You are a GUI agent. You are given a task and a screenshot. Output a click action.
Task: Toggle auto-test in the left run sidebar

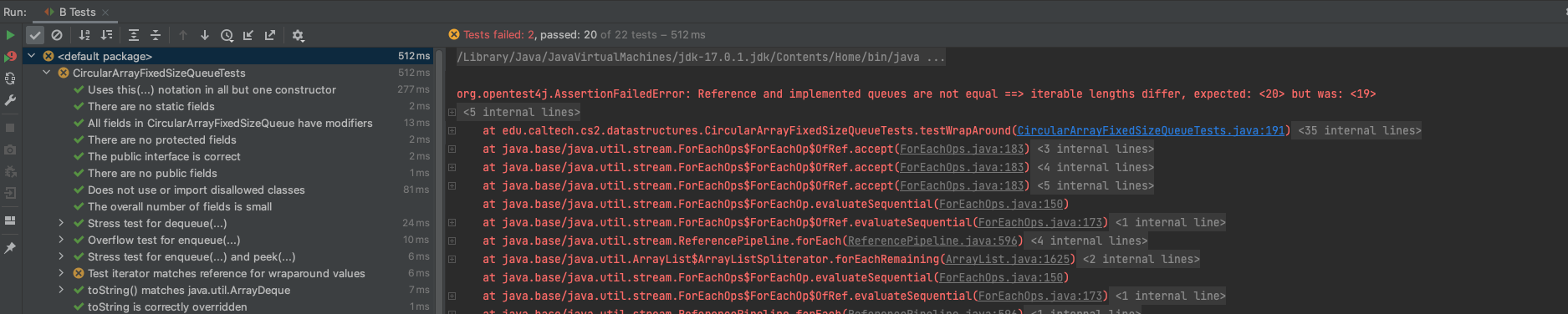coord(10,78)
